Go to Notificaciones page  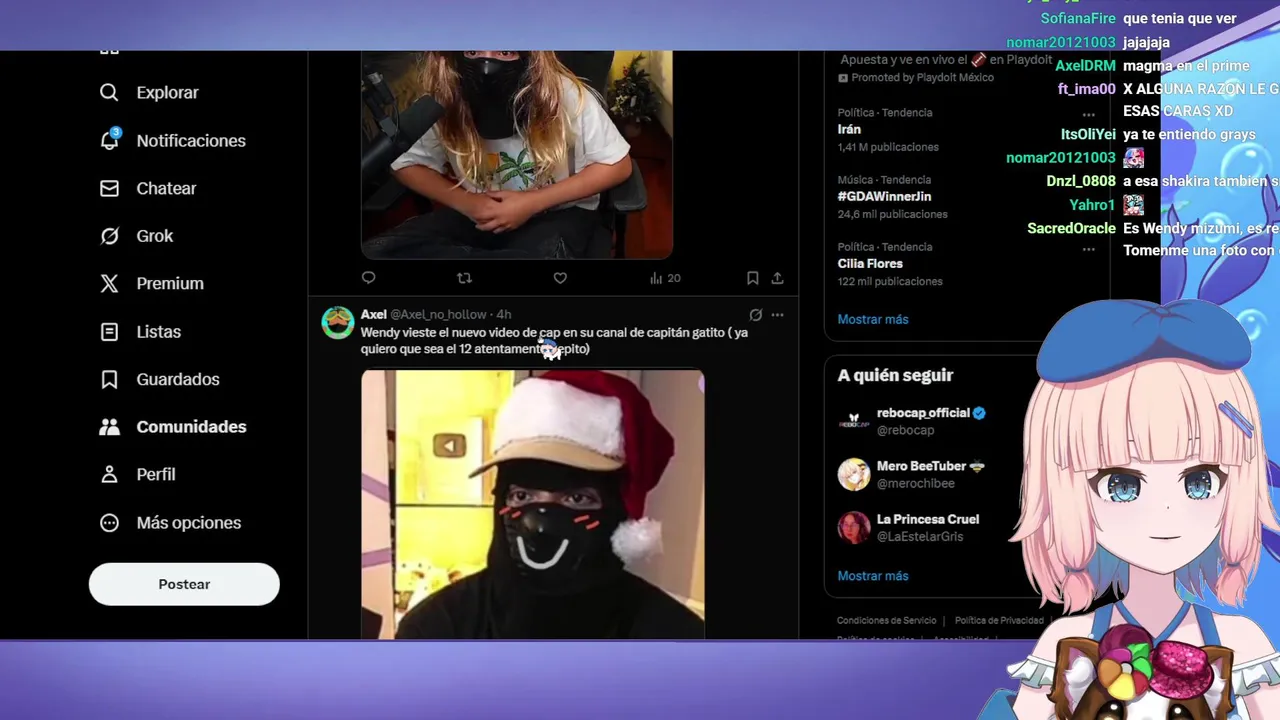[x=191, y=140]
